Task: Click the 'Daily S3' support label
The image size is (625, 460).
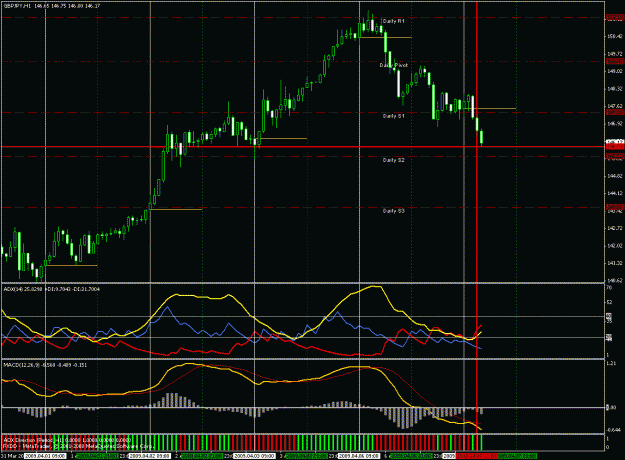Action: coord(393,210)
